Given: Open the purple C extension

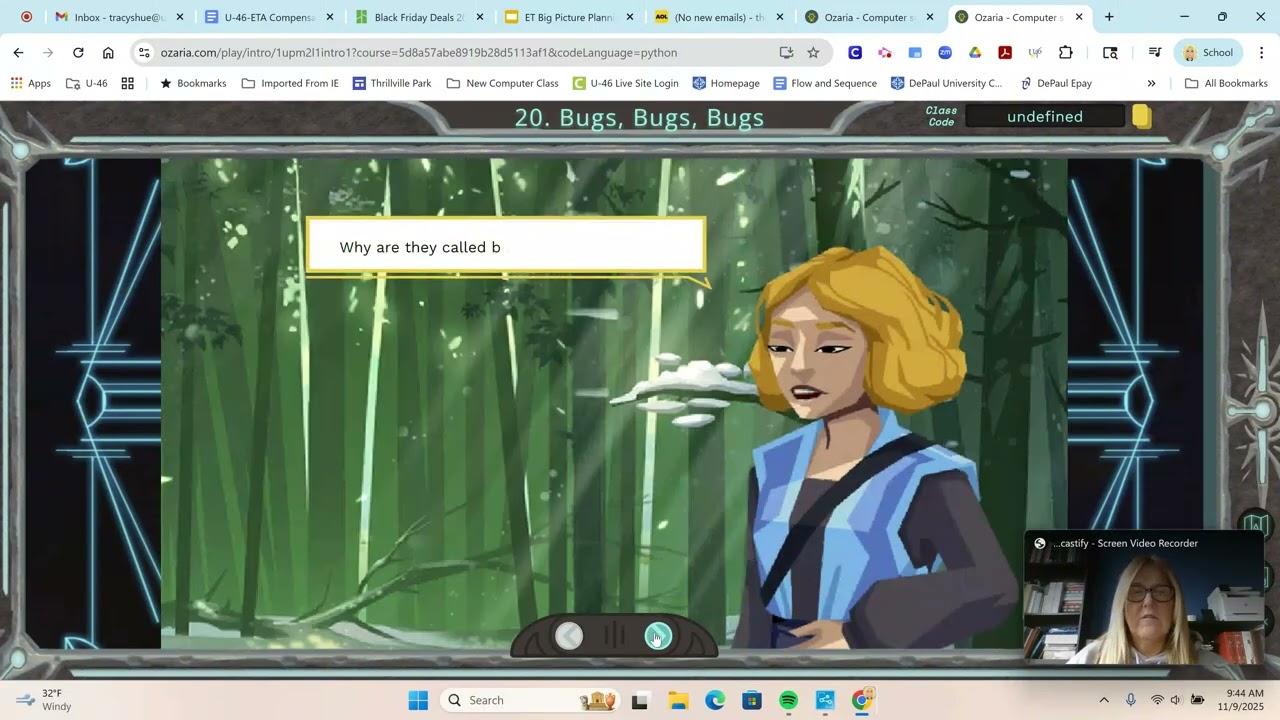Looking at the screenshot, I should tap(855, 53).
